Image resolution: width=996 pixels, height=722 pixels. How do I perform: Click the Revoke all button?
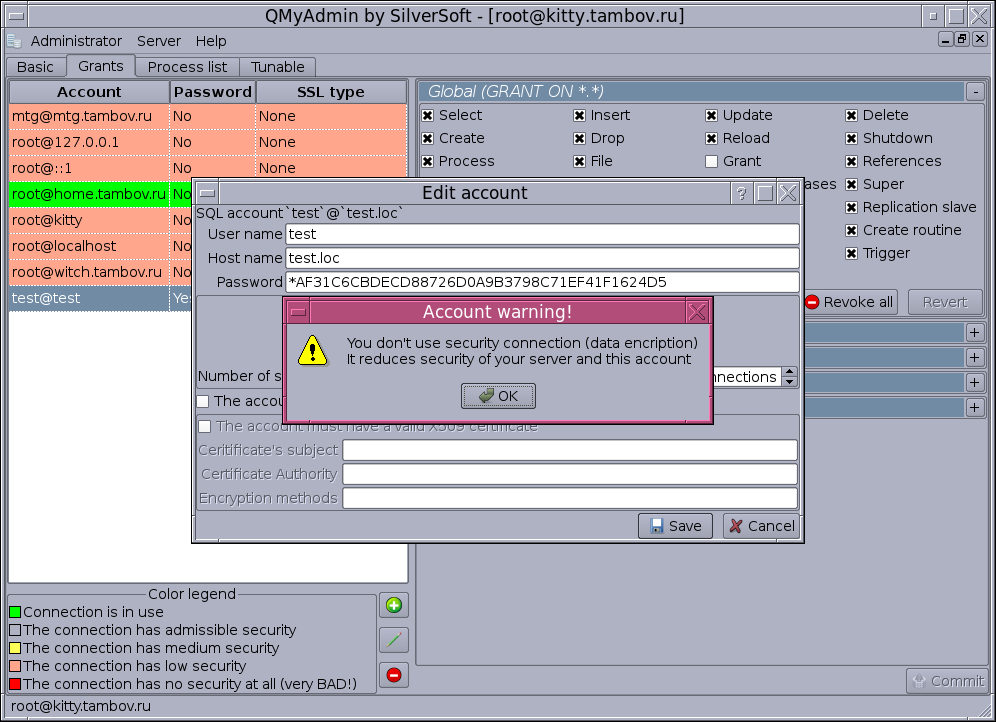coord(849,302)
